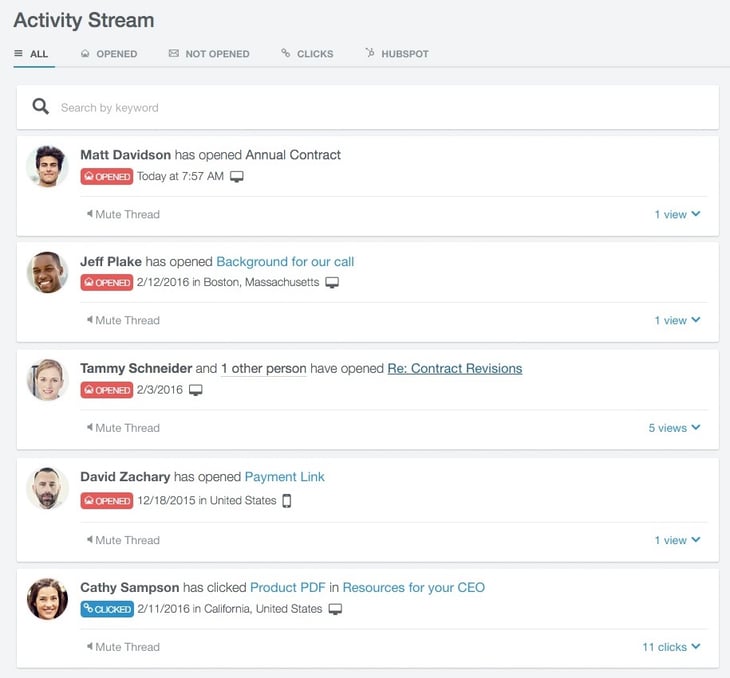Click Jeff Plake's profile photo
This screenshot has height=678, width=730.
point(47,272)
